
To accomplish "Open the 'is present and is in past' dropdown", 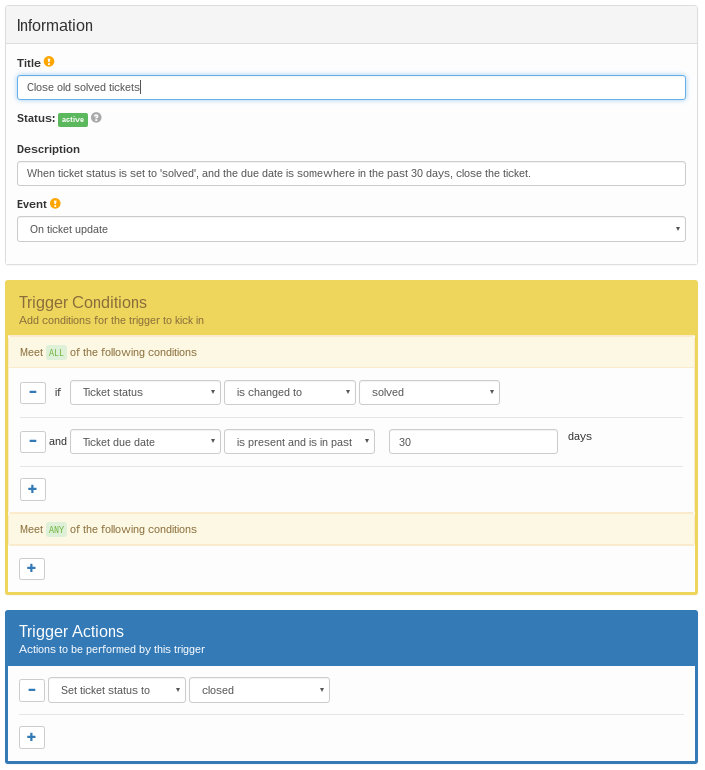I will pyautogui.click(x=299, y=441).
